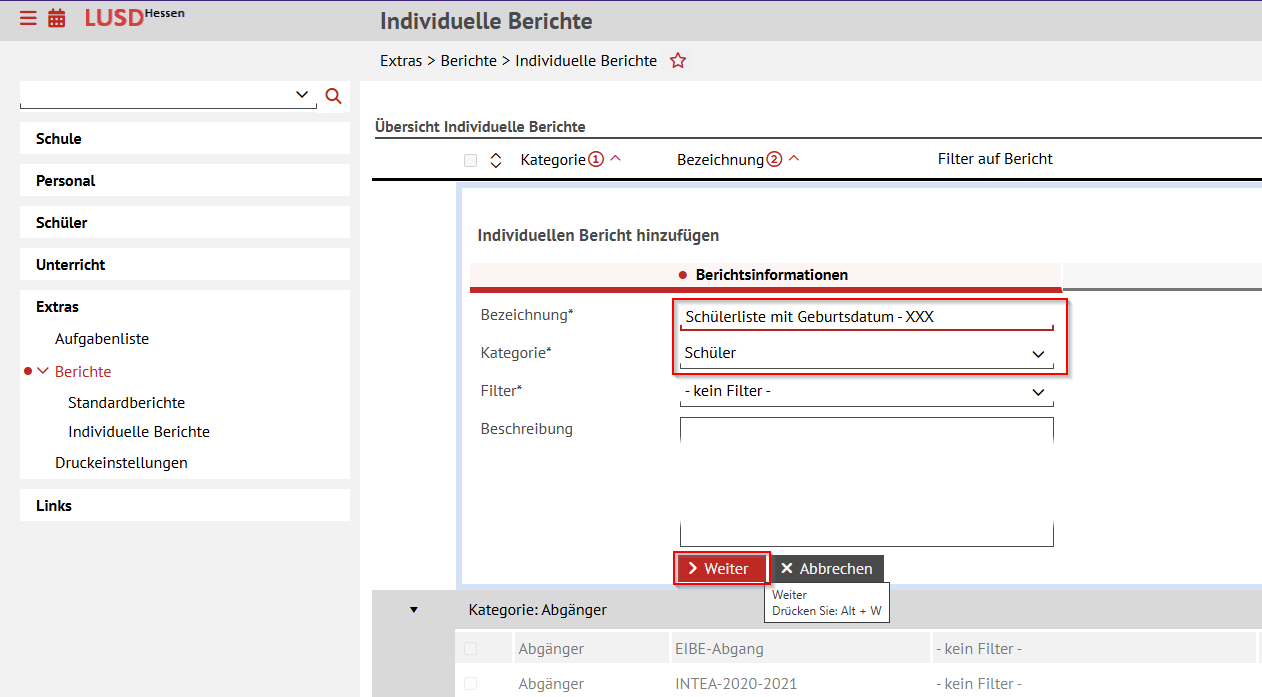Select the checkbox for INTEA-2020-2021 row
Screen dimensions: 1262x697
point(469,684)
